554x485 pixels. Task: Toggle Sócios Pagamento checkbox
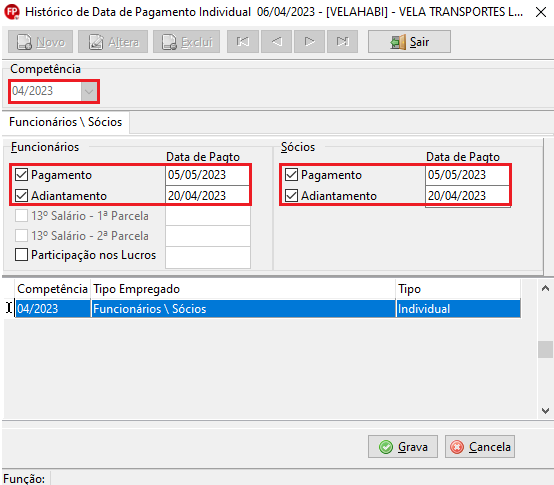click(291, 175)
